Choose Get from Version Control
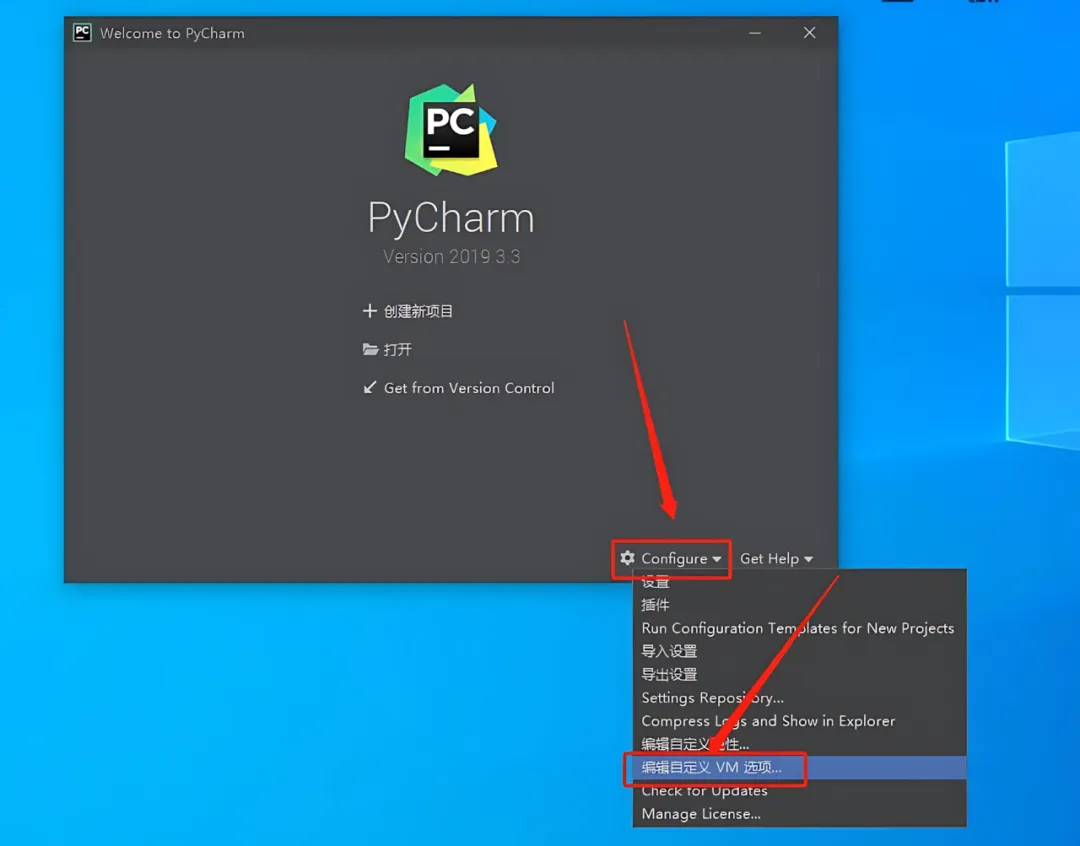The image size is (1080, 846). 468,388
